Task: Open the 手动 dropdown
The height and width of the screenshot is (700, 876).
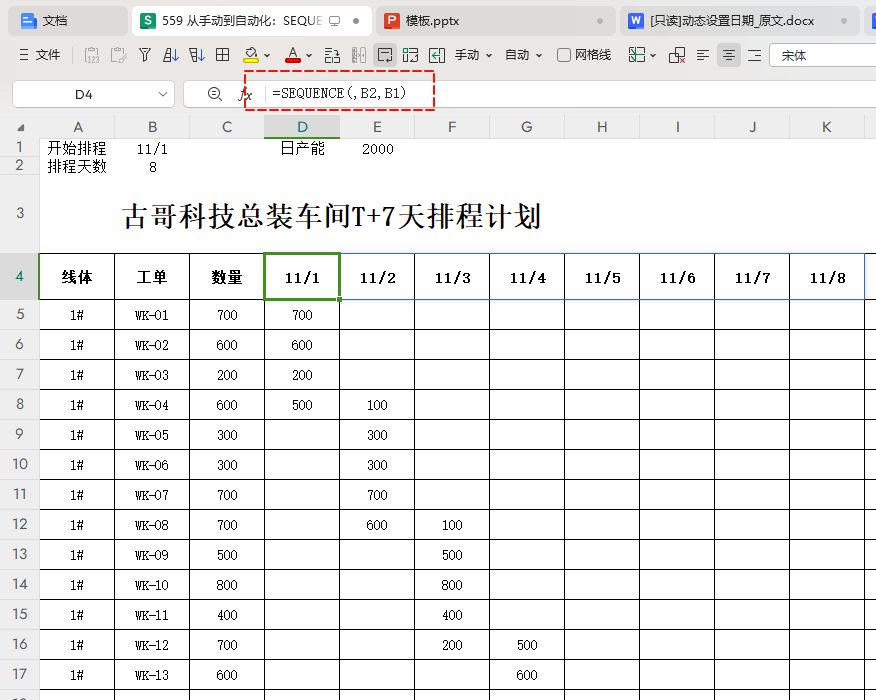Action: point(473,55)
